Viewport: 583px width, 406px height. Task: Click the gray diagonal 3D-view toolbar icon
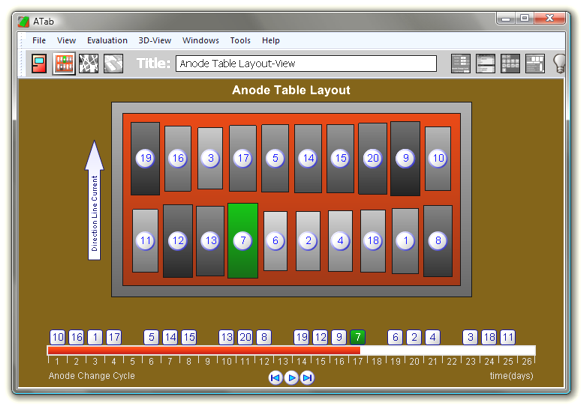pos(113,64)
